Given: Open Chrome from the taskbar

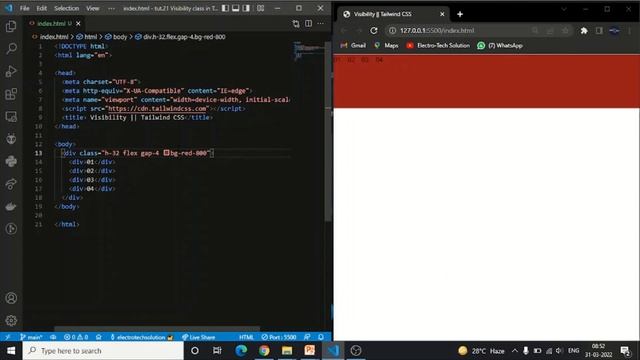Looking at the screenshot, I should pyautogui.click(x=264, y=351).
